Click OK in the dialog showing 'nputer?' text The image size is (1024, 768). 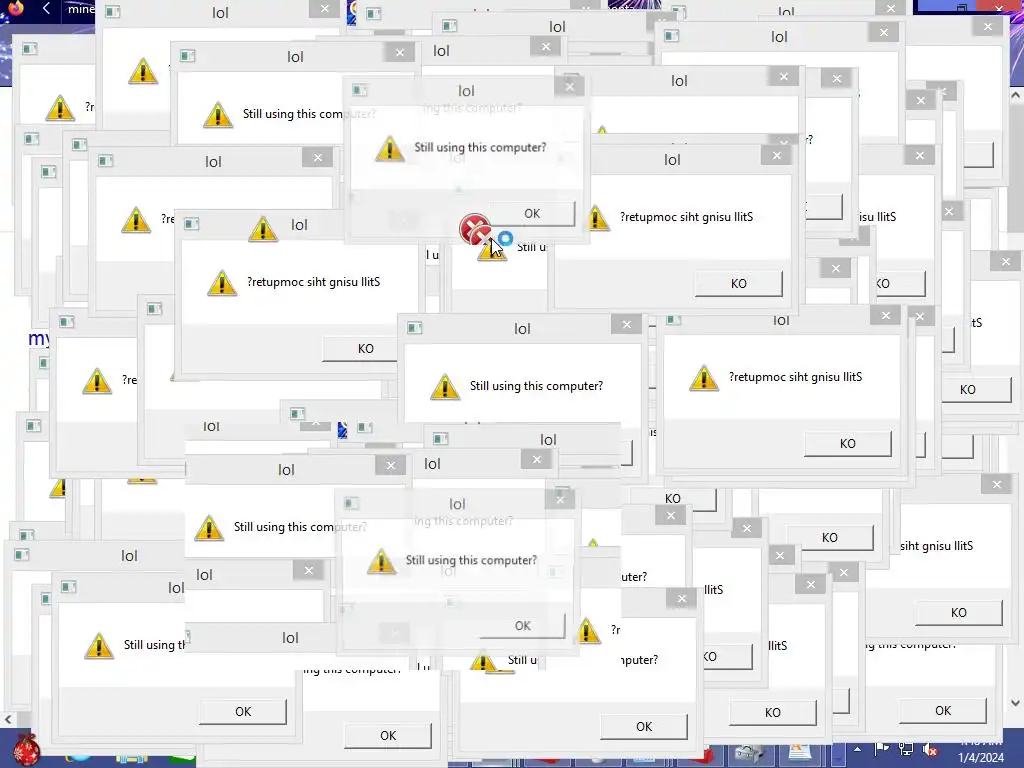pyautogui.click(x=644, y=727)
